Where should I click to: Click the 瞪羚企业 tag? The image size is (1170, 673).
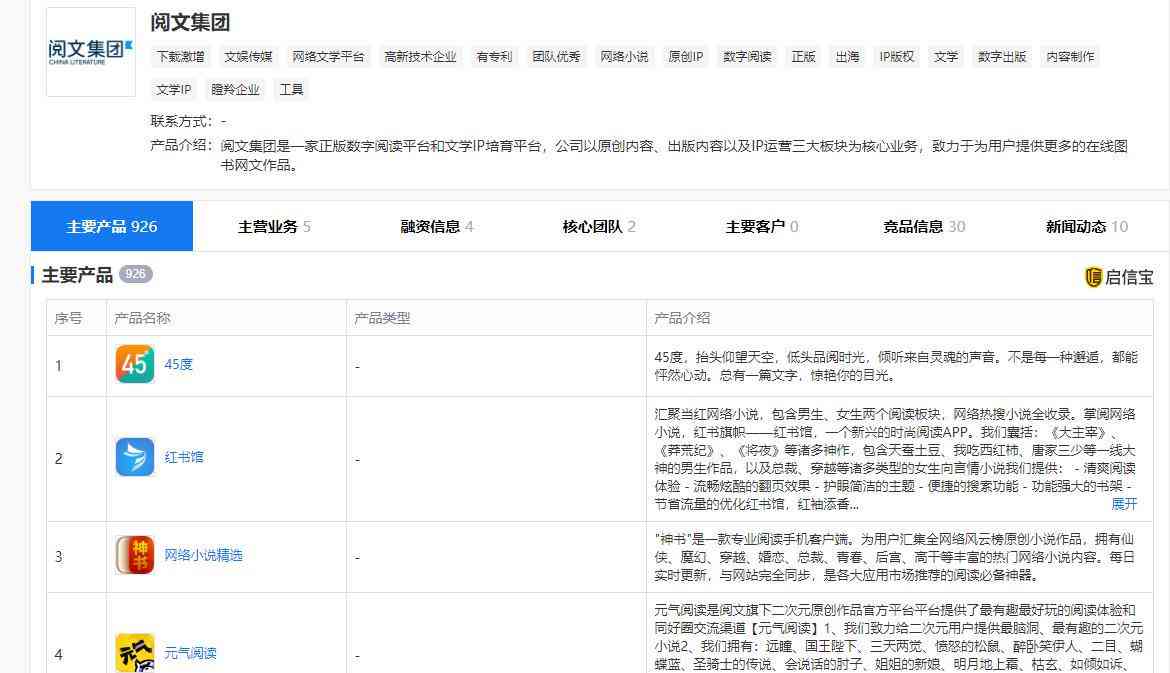point(235,90)
